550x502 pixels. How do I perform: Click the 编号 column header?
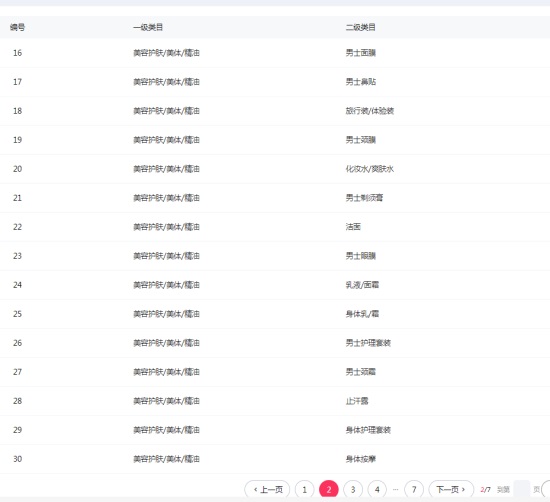[17, 27]
